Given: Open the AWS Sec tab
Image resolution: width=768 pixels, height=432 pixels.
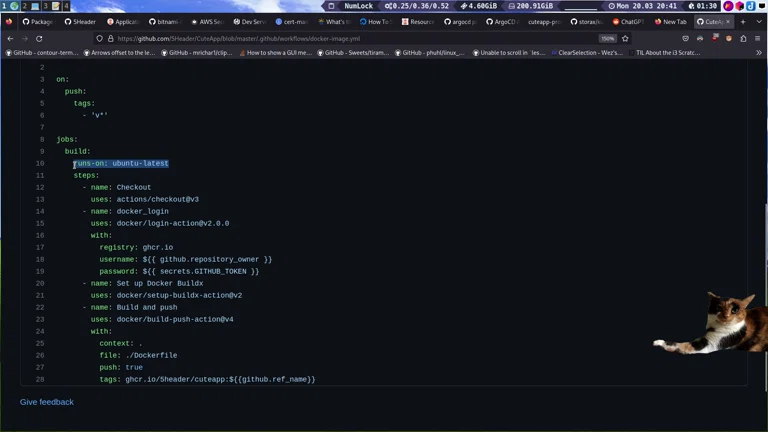Looking at the screenshot, I should pos(207,21).
